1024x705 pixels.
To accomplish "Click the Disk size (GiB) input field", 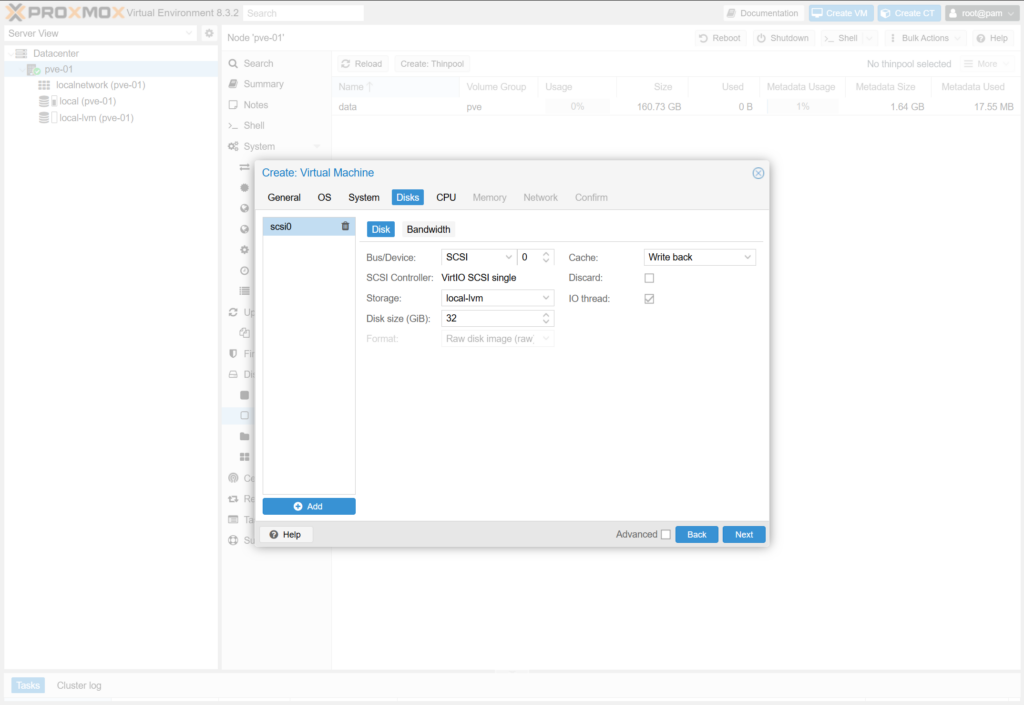I will (x=490, y=319).
